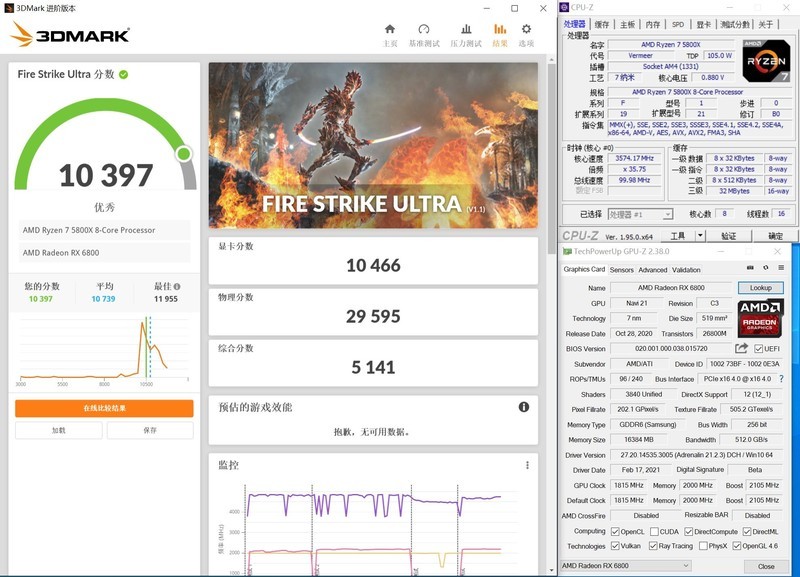This screenshot has width=800, height=577.
Task: Switch to the Sensors tab in GPU-Z
Action: click(x=621, y=270)
